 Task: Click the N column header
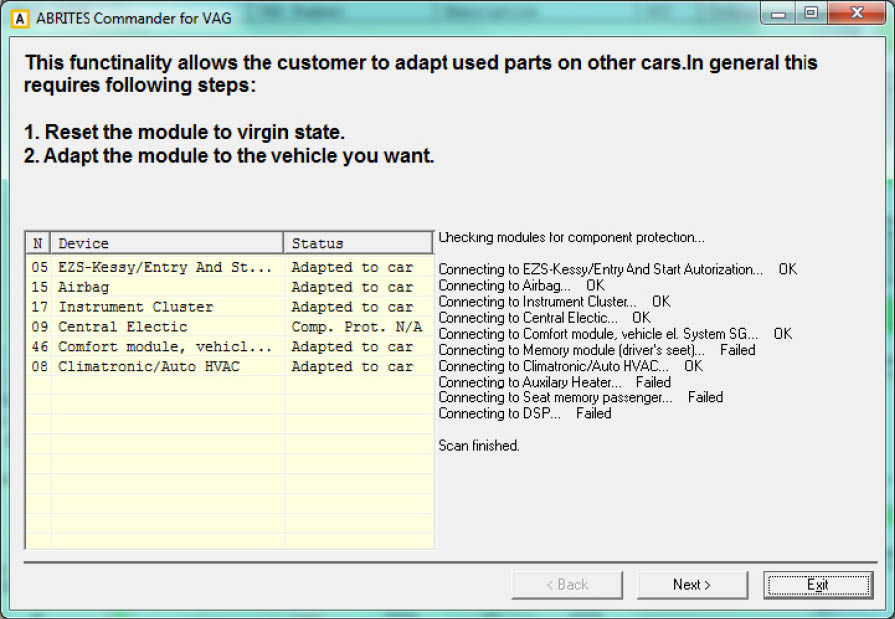tap(38, 243)
